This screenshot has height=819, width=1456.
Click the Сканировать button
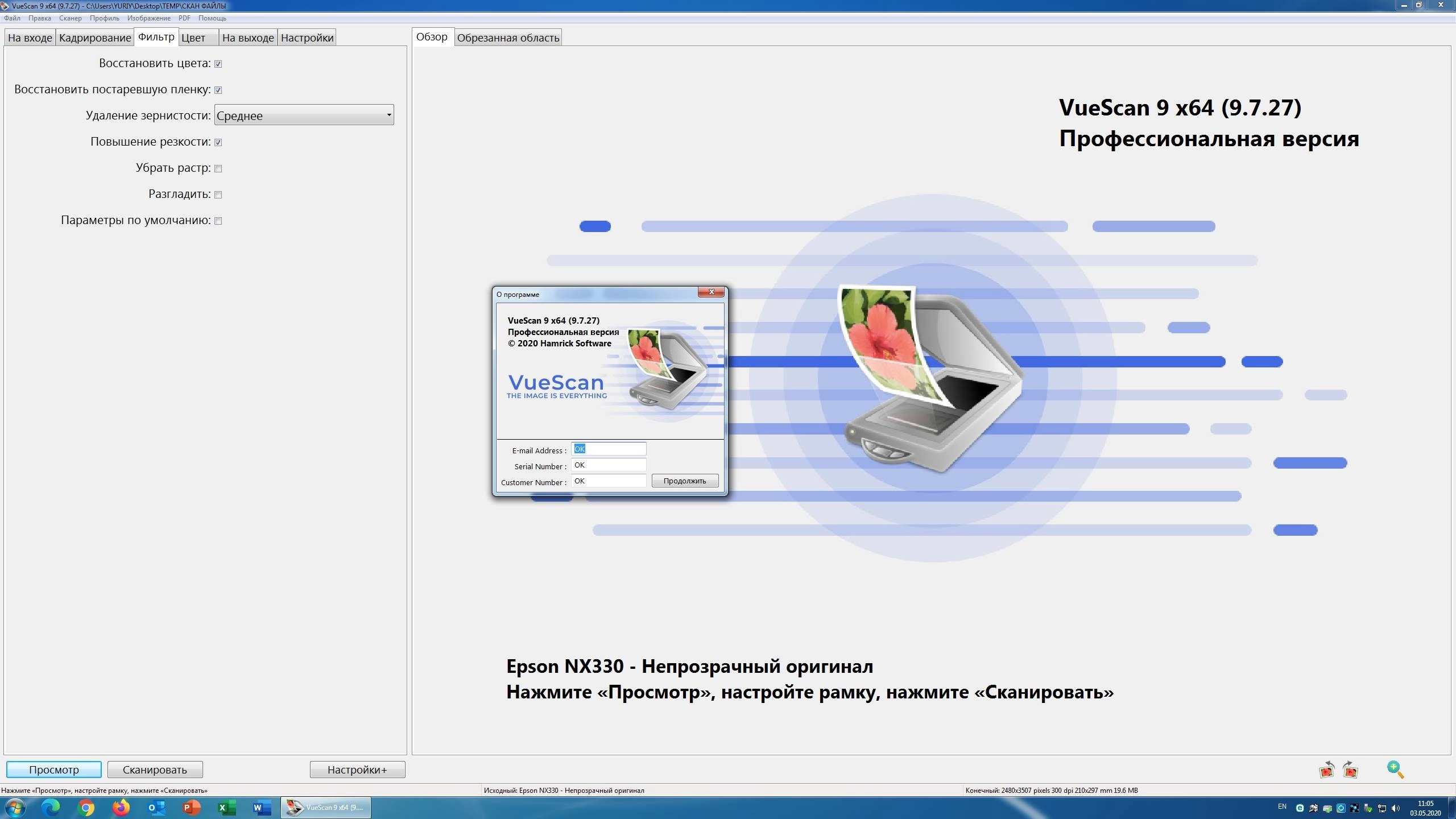click(x=155, y=770)
